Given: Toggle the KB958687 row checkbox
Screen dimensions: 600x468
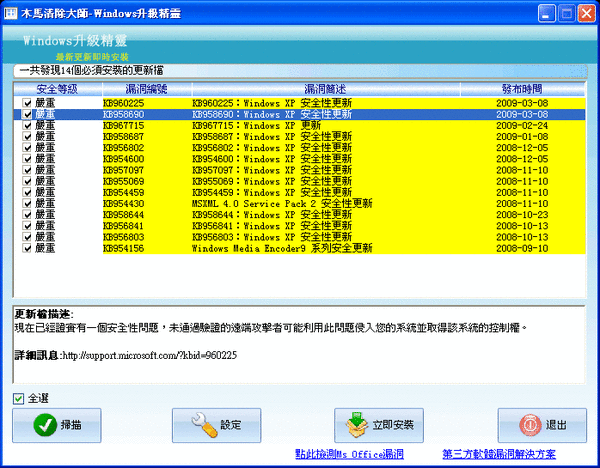Looking at the screenshot, I should click(27, 136).
